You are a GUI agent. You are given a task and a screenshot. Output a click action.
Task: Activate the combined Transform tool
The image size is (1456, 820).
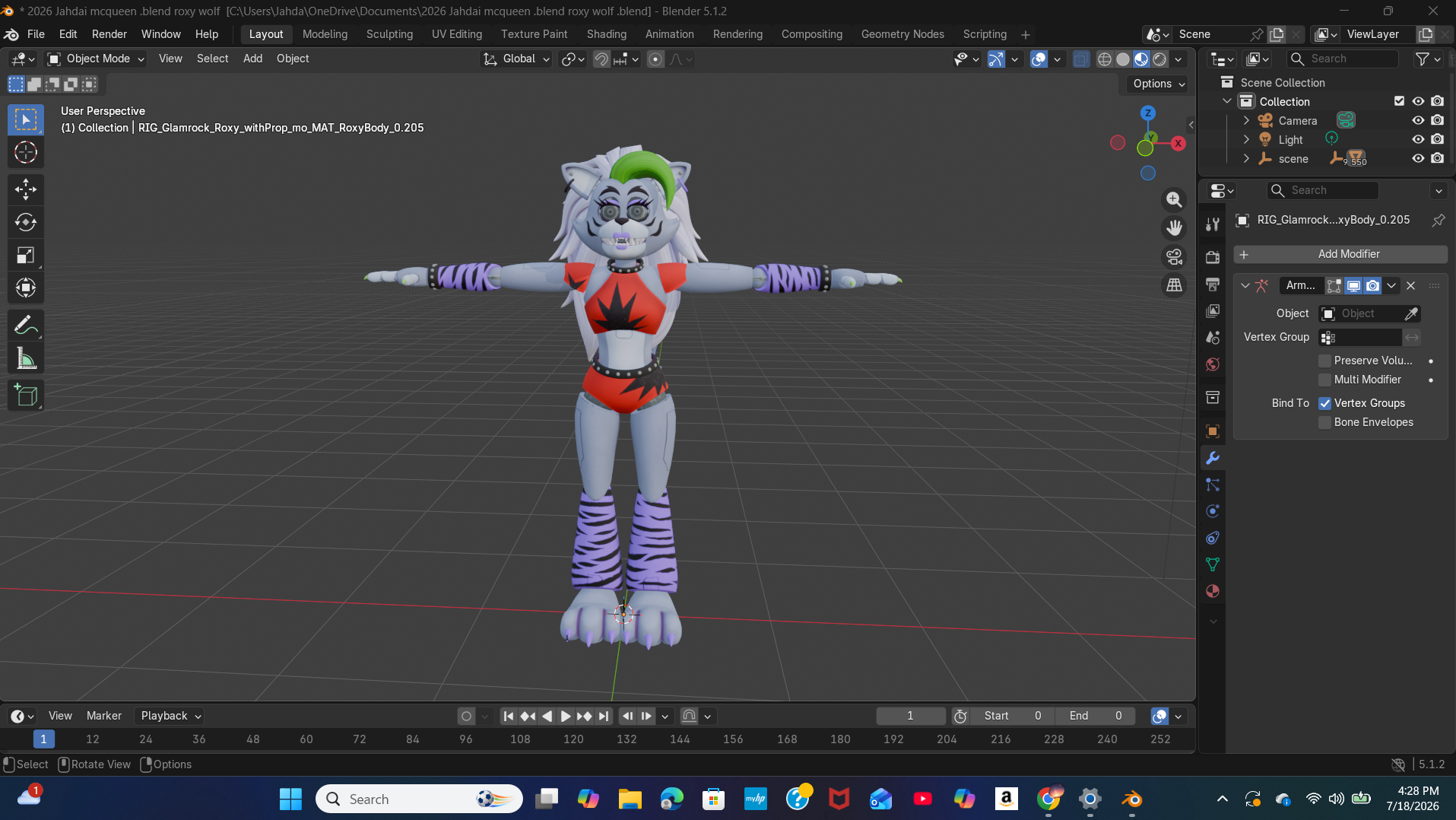tap(26, 288)
